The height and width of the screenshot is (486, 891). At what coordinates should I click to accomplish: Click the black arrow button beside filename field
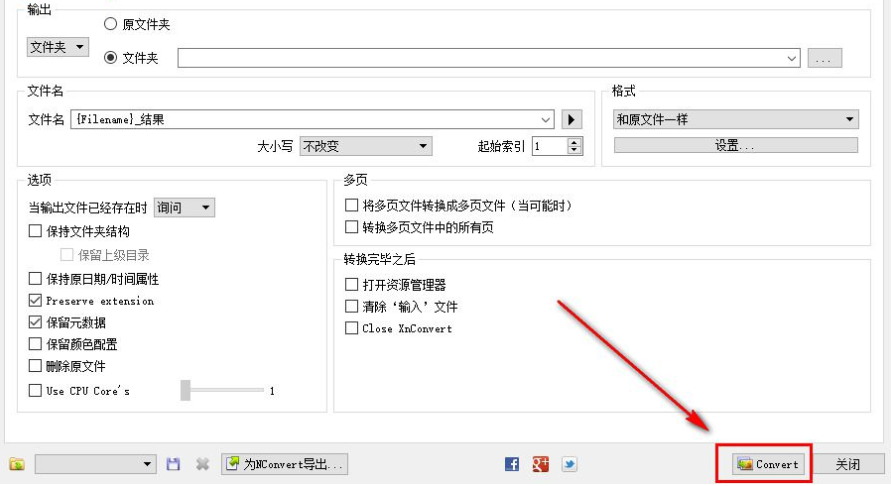point(571,119)
